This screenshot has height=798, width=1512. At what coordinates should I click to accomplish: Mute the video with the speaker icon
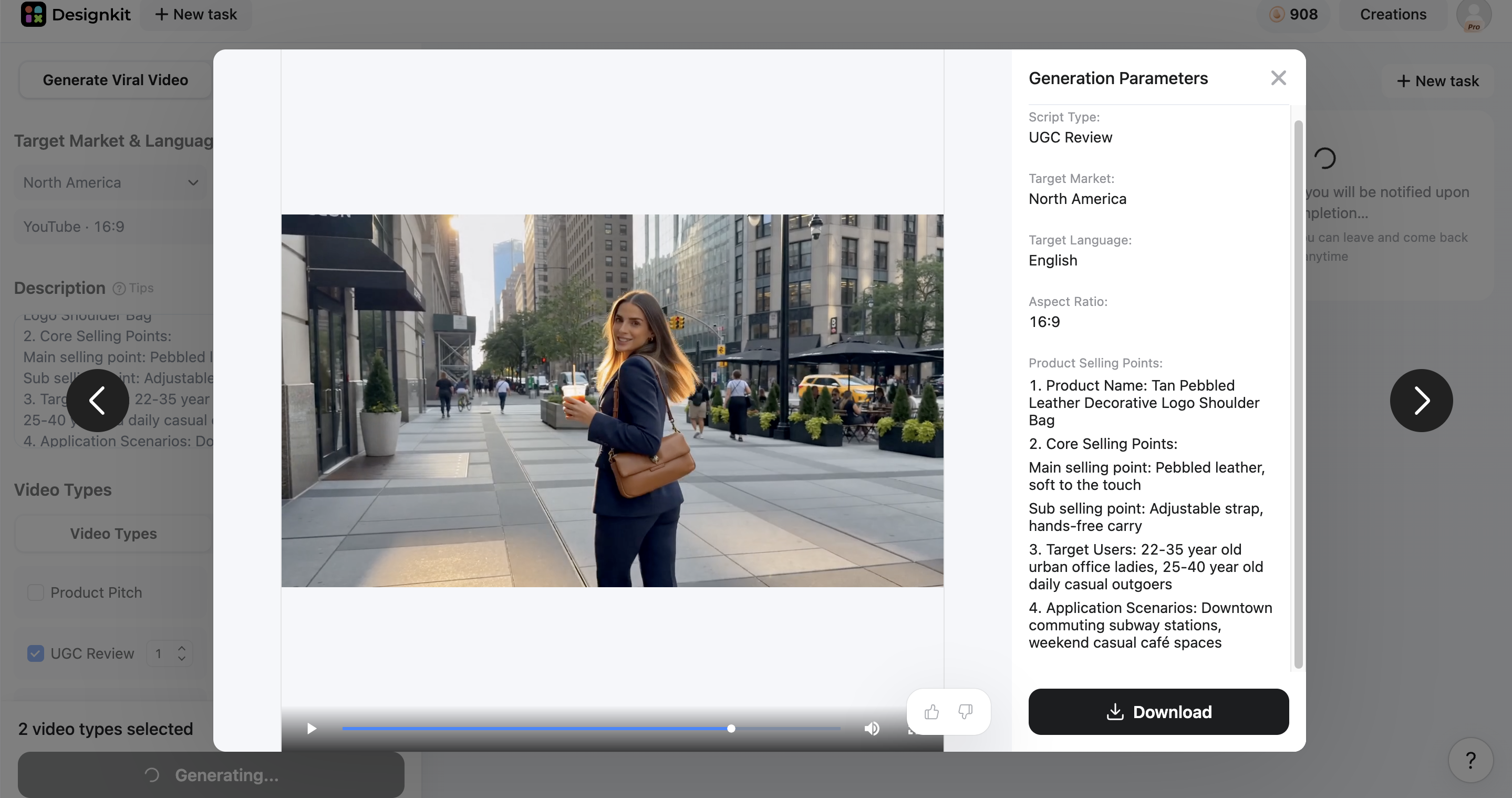pos(872,728)
